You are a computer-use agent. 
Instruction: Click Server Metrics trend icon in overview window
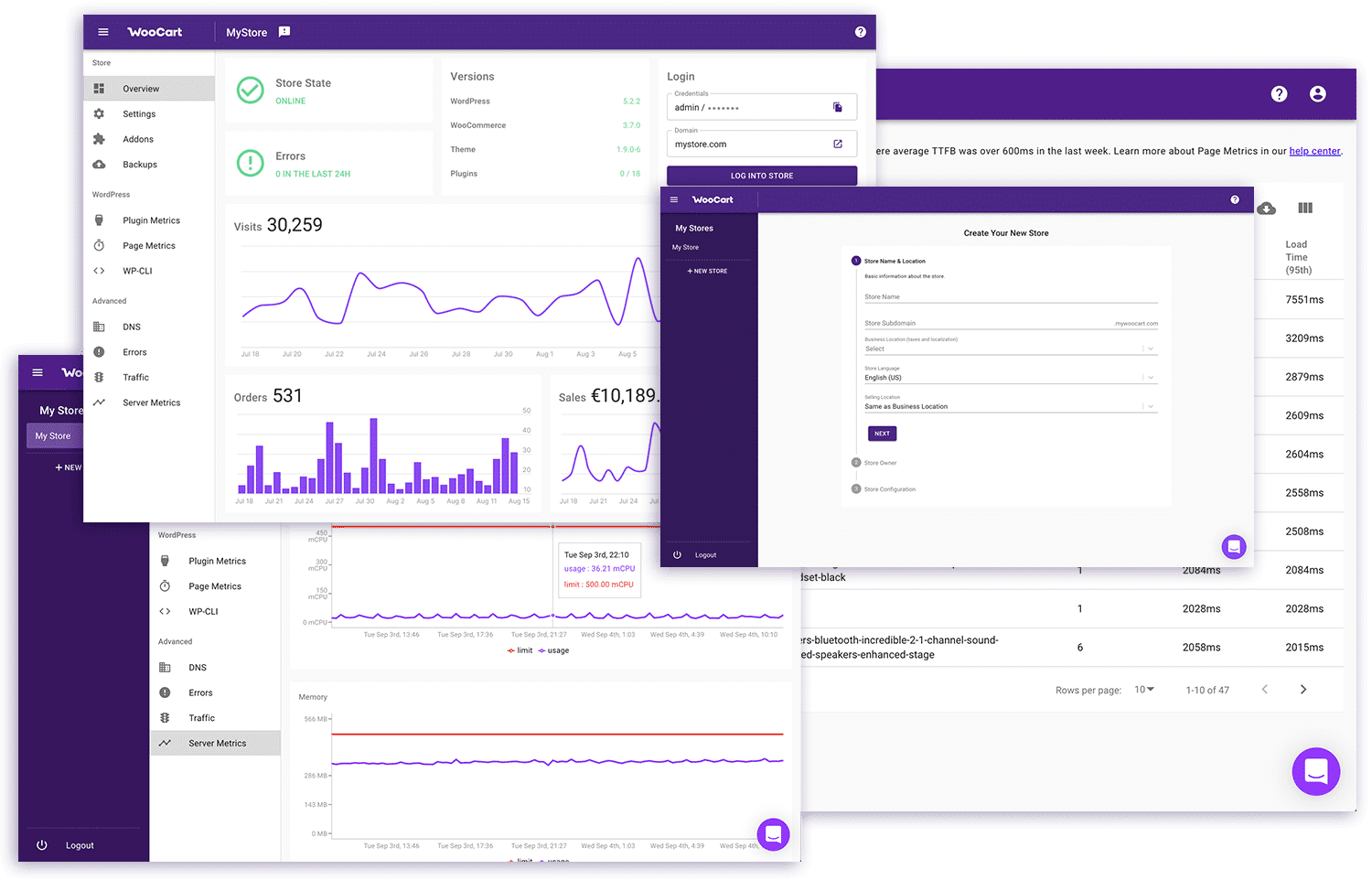(99, 402)
